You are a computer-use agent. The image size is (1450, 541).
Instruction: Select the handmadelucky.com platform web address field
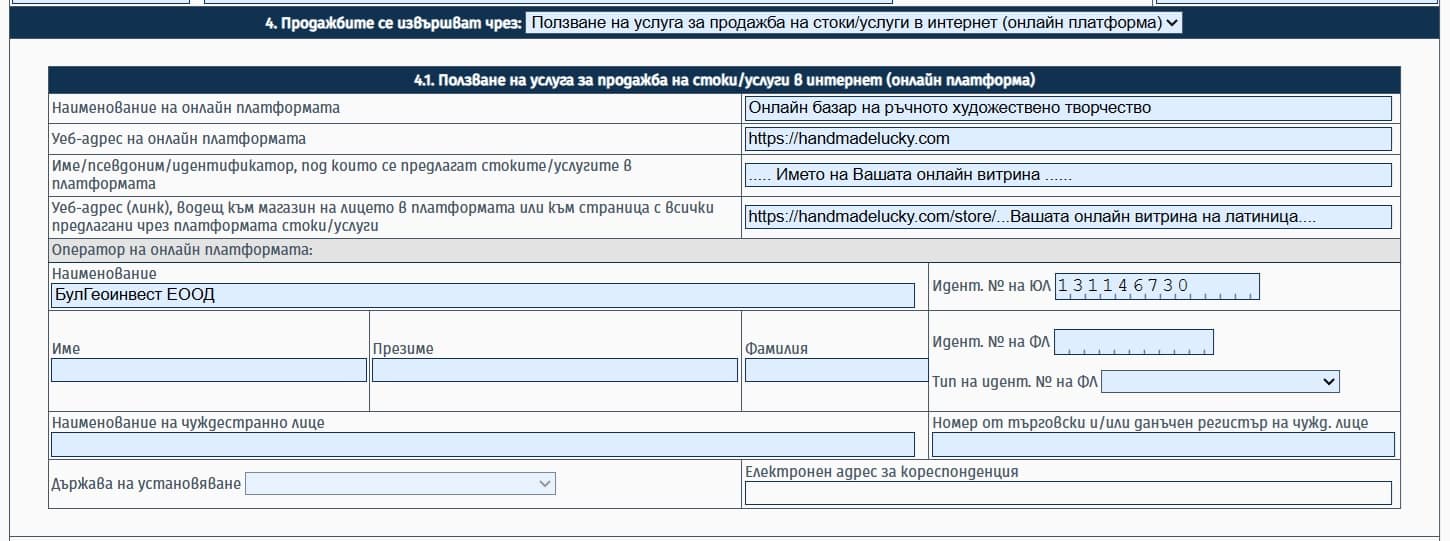1068,139
